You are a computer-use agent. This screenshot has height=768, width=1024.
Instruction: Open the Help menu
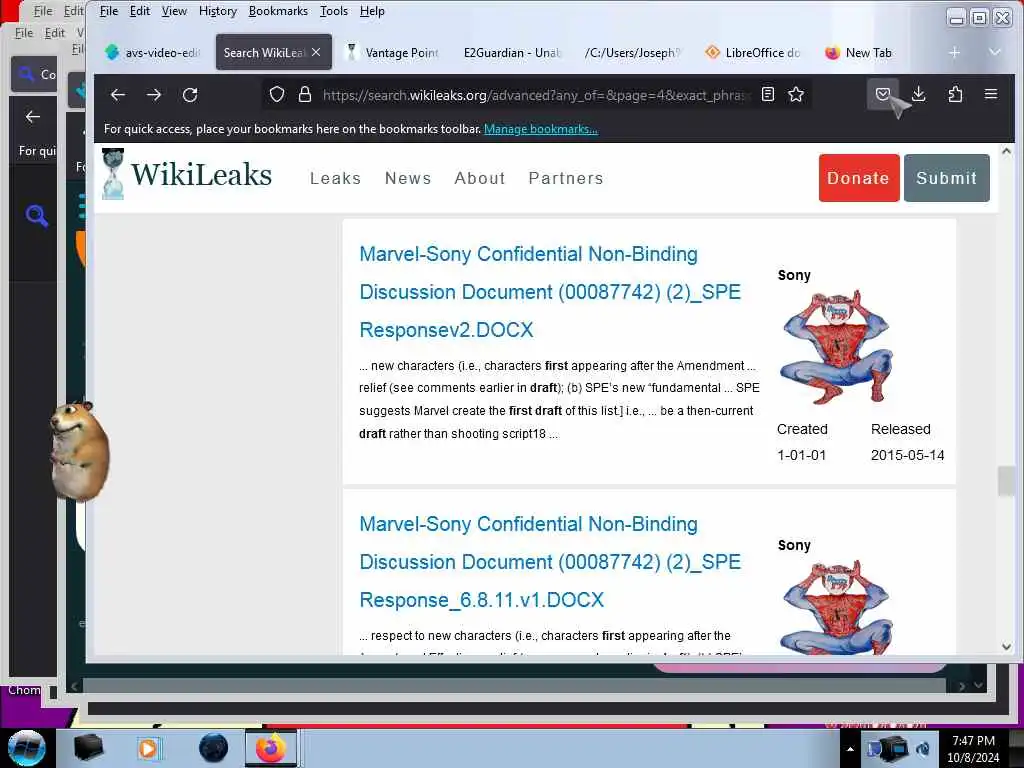[372, 11]
